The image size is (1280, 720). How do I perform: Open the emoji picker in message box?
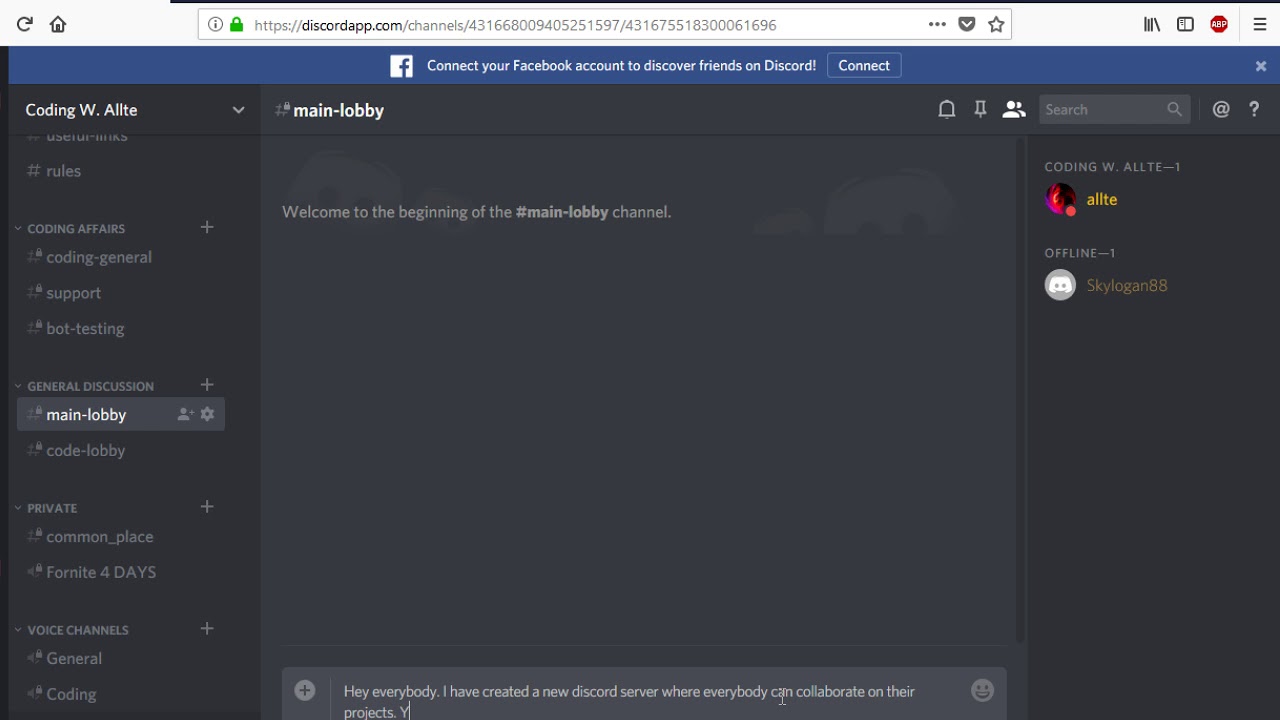tap(982, 691)
